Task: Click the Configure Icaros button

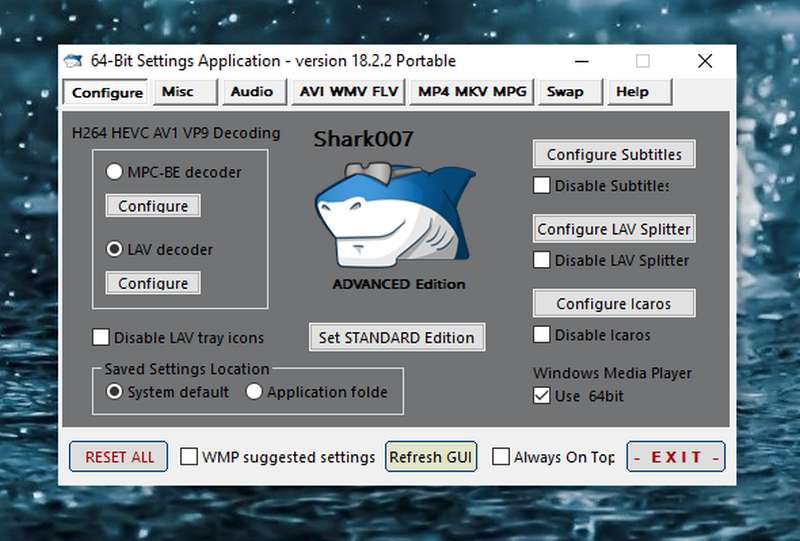Action: coord(614,303)
